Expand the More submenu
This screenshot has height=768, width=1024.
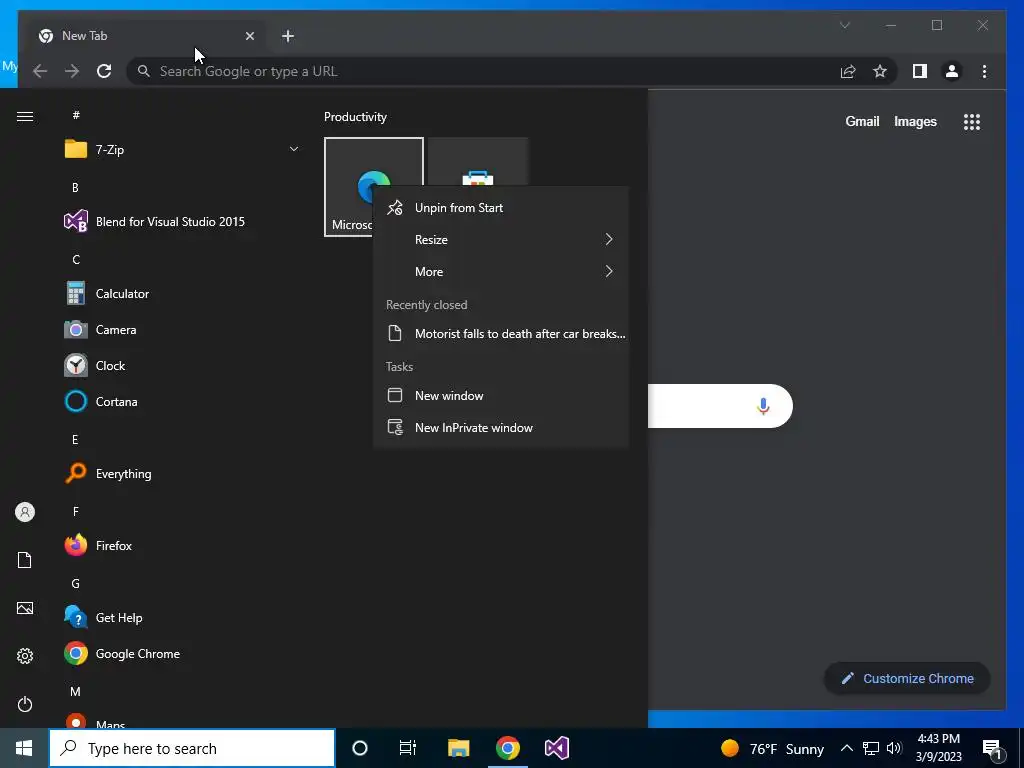(501, 272)
